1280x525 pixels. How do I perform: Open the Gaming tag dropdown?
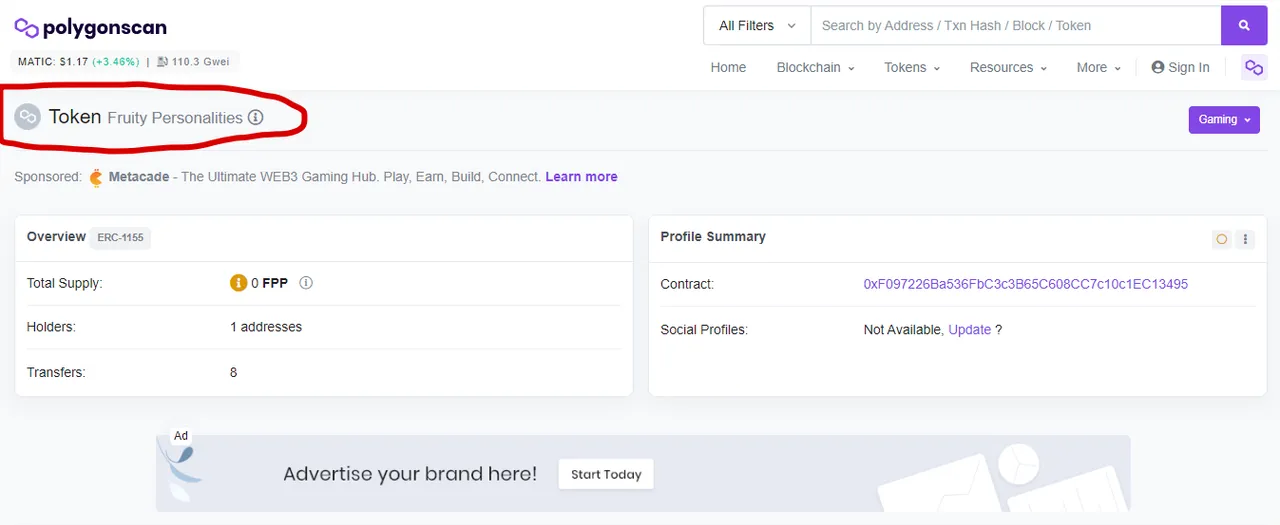[x=1224, y=119]
